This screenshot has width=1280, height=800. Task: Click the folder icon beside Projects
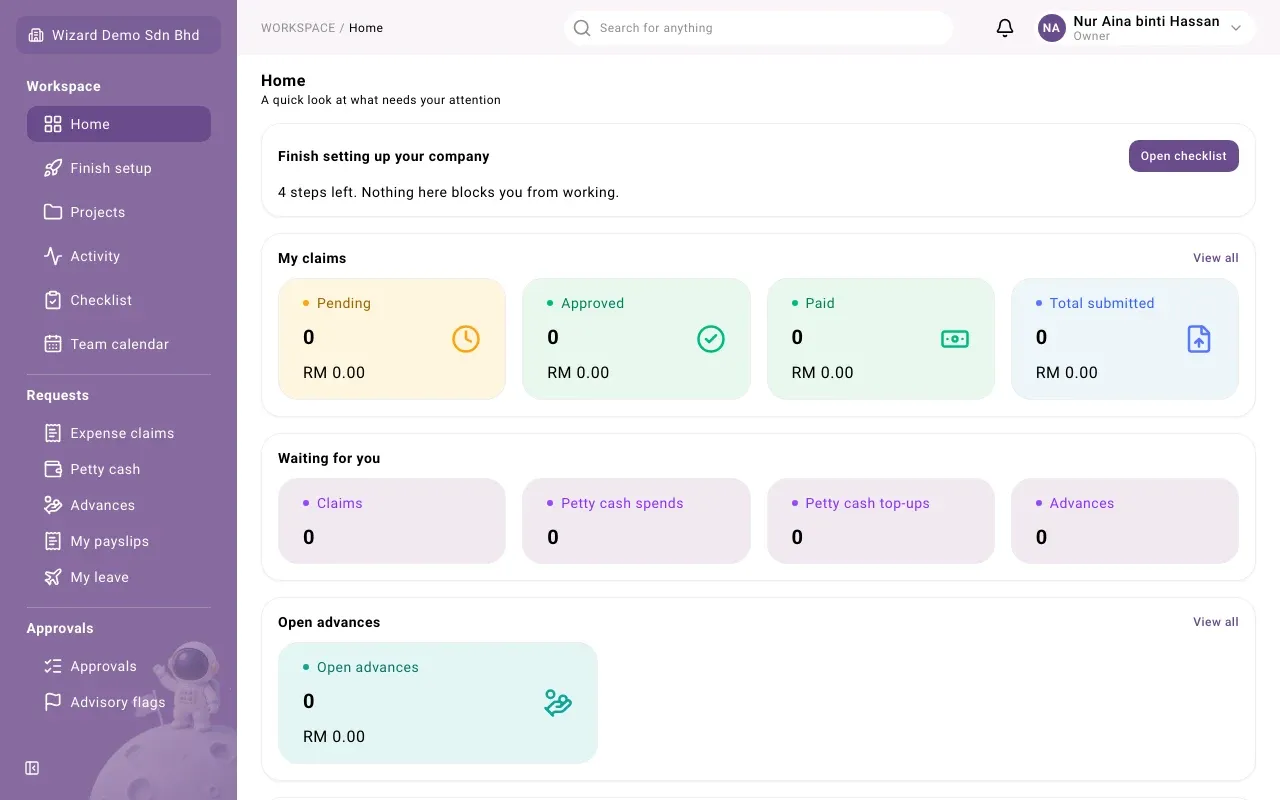pyautogui.click(x=53, y=212)
